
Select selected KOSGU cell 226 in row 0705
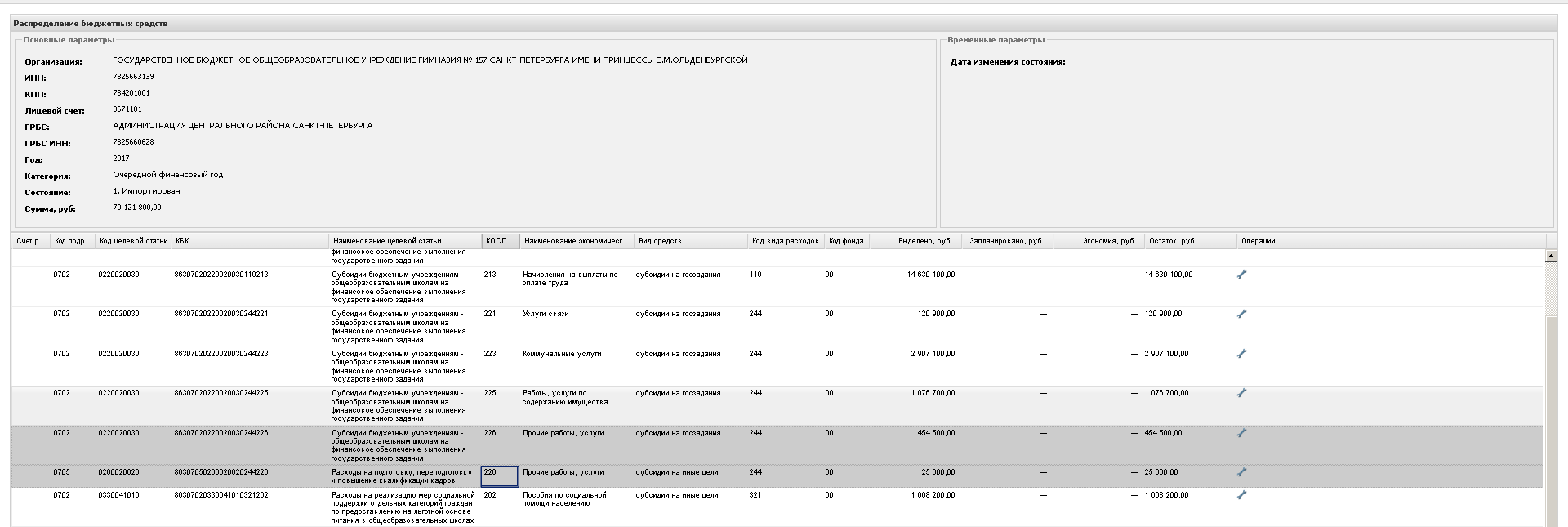[500, 476]
